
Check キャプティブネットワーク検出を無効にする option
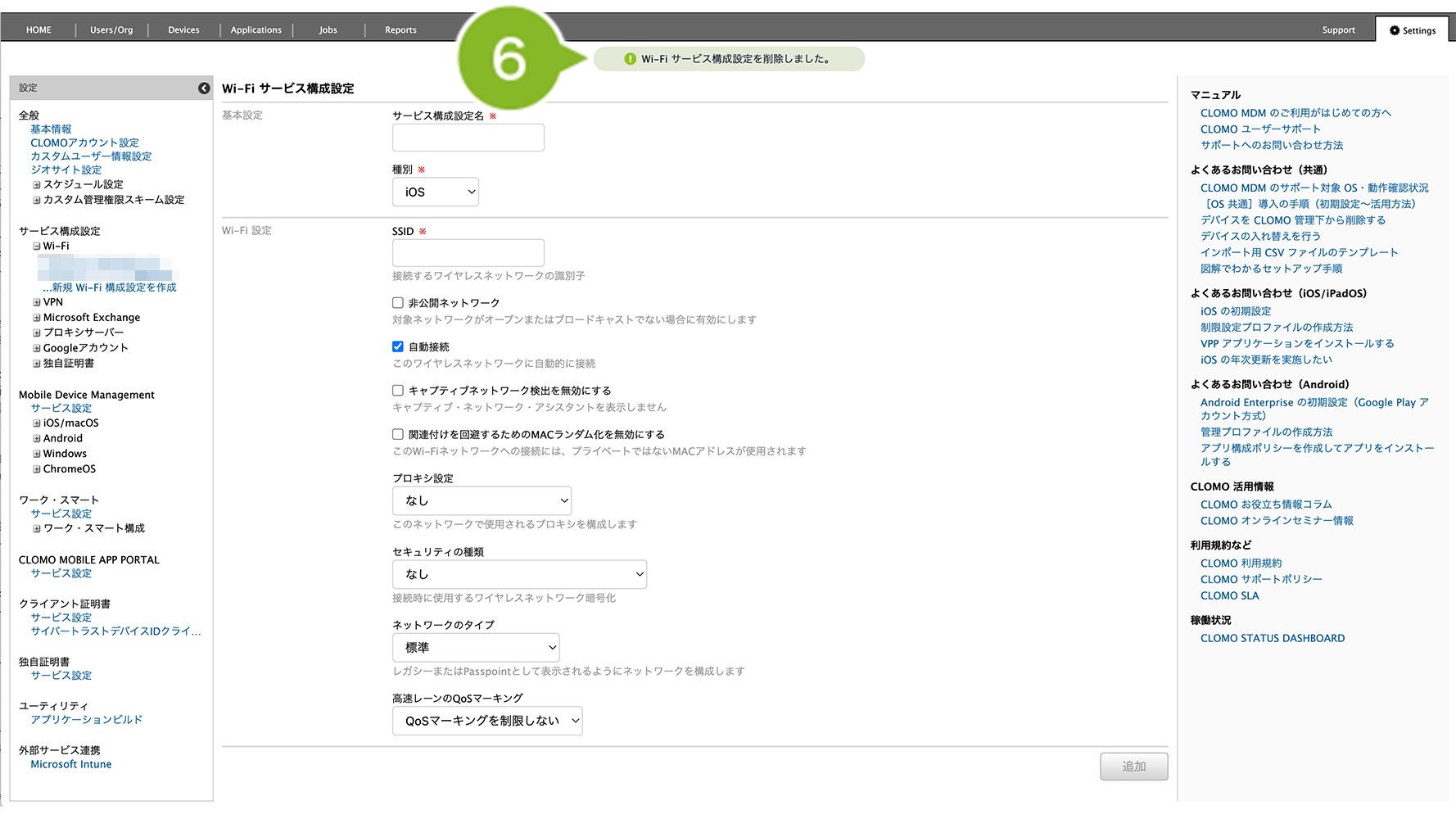pyautogui.click(x=398, y=391)
